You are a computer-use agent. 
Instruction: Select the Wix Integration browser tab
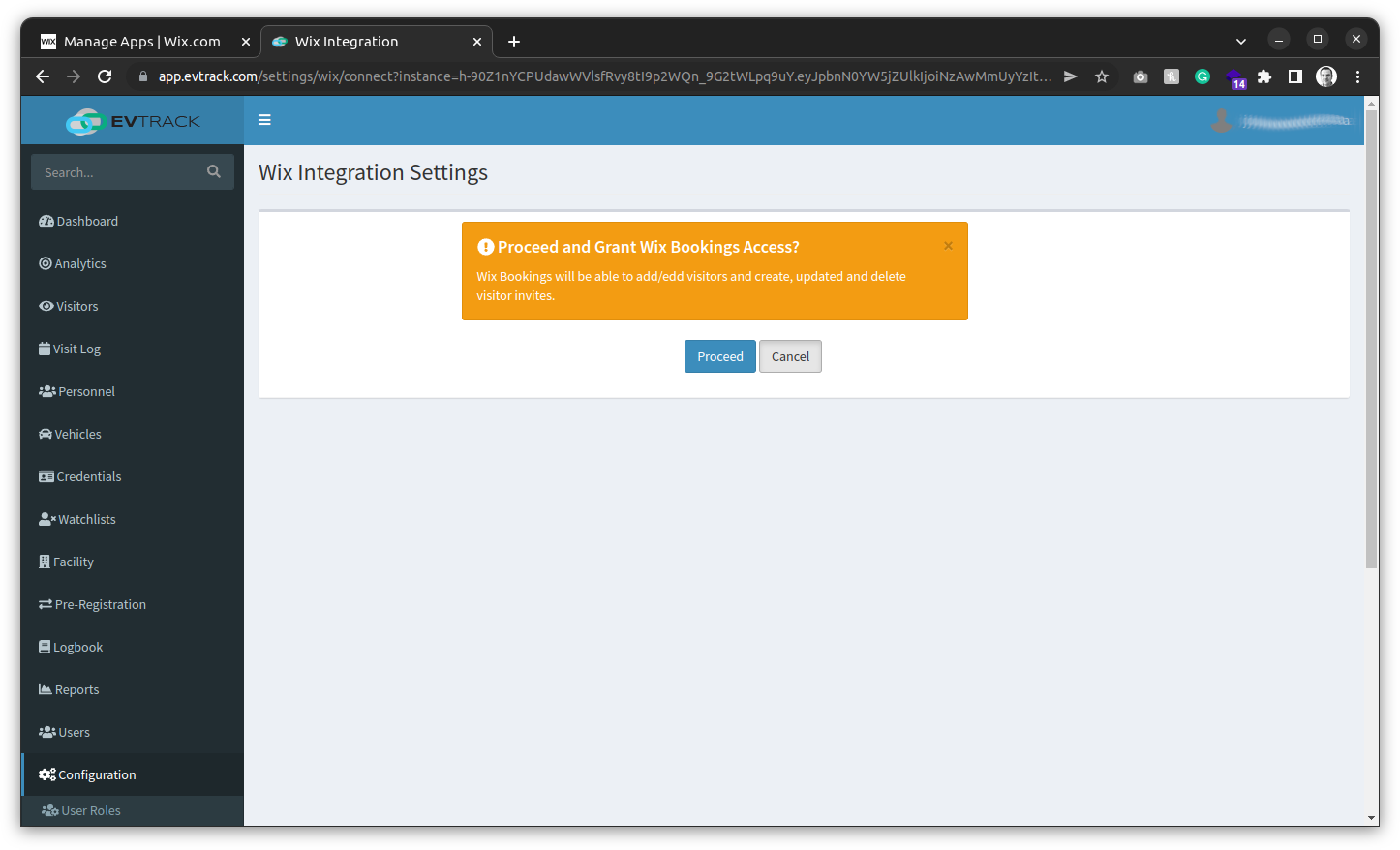click(378, 42)
